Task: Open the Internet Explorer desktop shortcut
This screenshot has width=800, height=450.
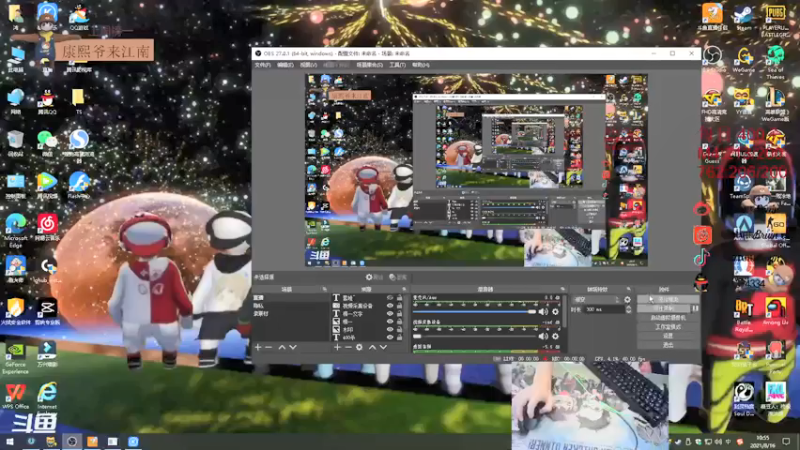Action: point(47,397)
